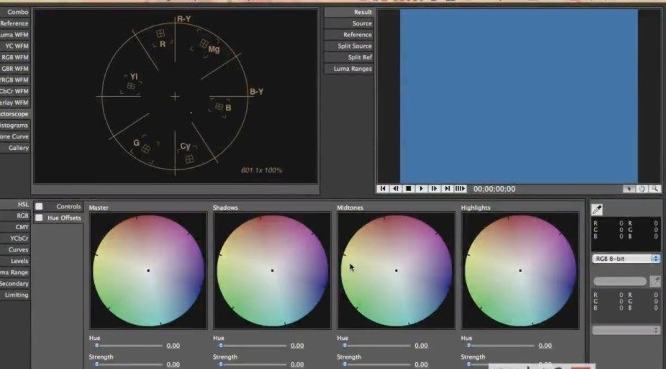
Task: Click the loop play button in the transport bar
Action: [x=460, y=189]
